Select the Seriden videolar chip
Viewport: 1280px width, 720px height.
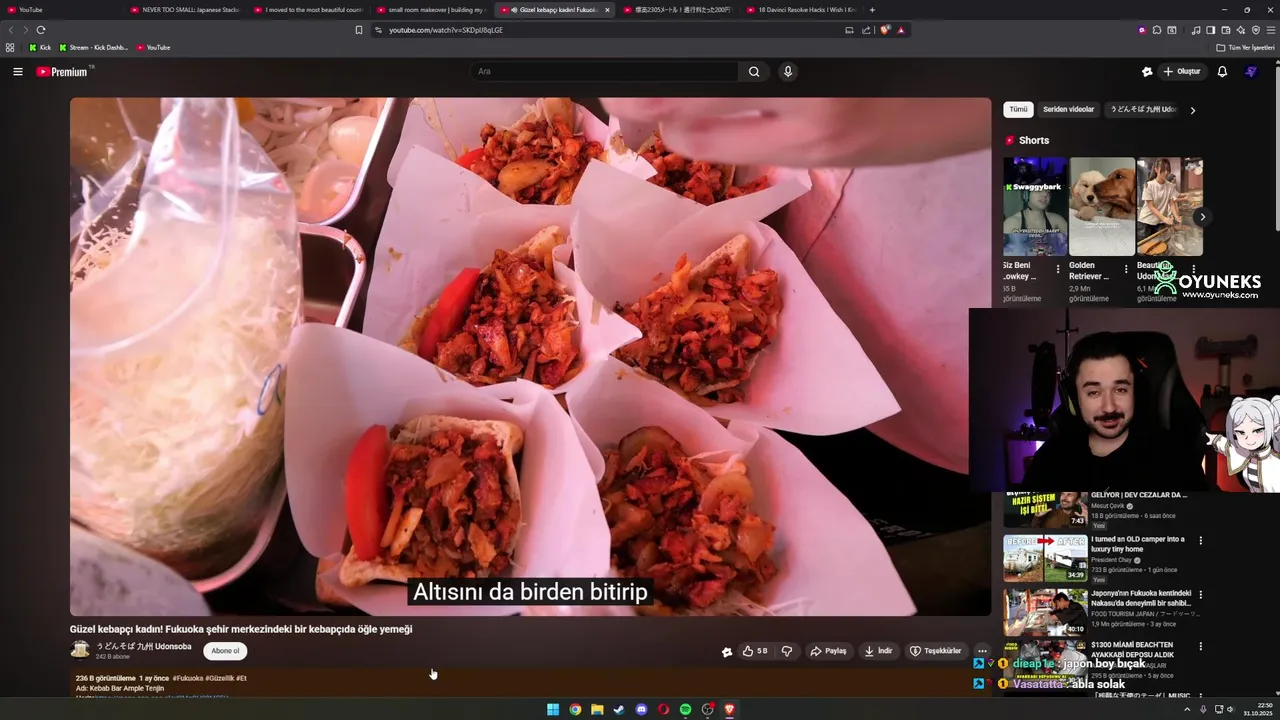click(1068, 109)
